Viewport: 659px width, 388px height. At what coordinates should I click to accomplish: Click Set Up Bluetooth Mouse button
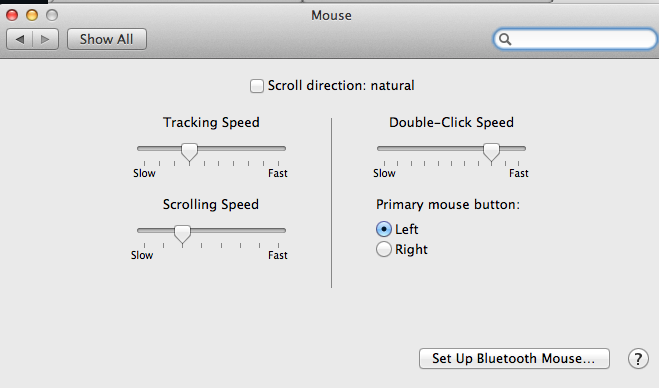pos(514,359)
